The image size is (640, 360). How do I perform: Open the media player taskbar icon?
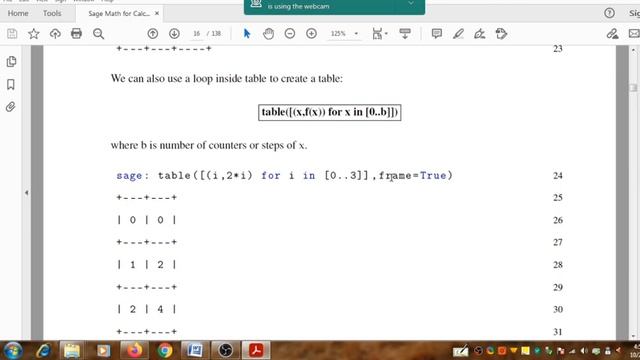tap(103, 351)
